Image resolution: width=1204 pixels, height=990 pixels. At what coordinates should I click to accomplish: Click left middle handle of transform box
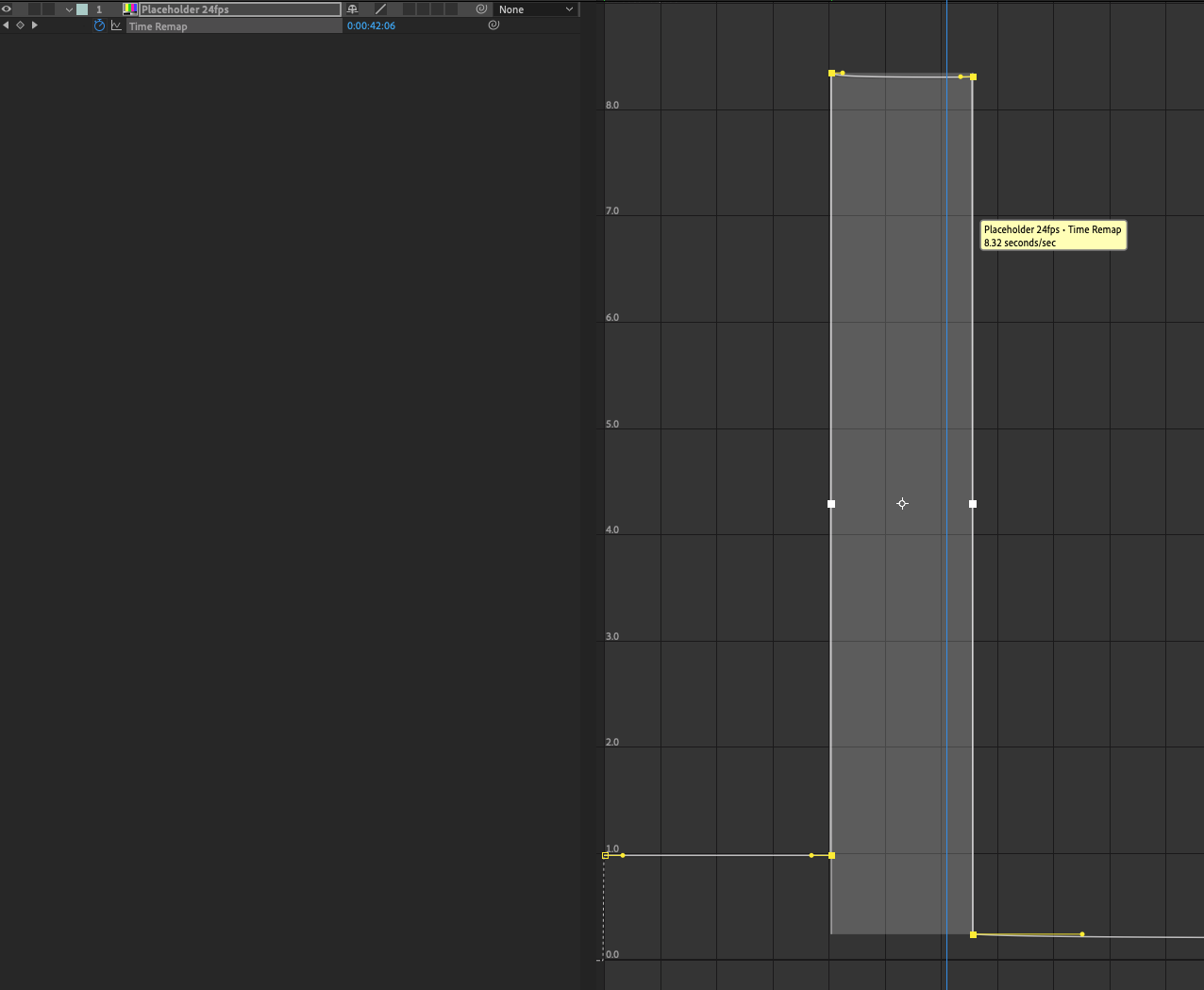(x=831, y=504)
